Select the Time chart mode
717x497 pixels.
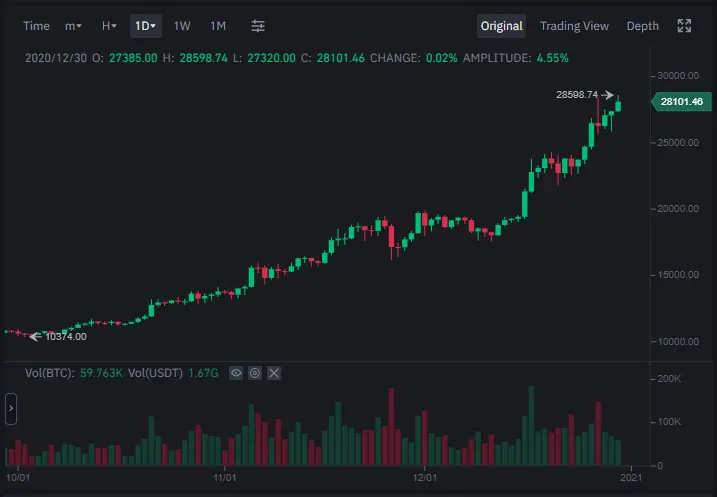coord(36,26)
